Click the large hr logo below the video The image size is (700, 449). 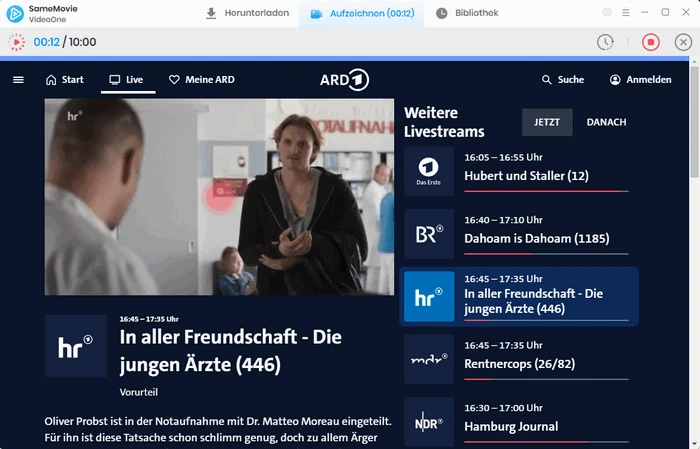pyautogui.click(x=76, y=346)
